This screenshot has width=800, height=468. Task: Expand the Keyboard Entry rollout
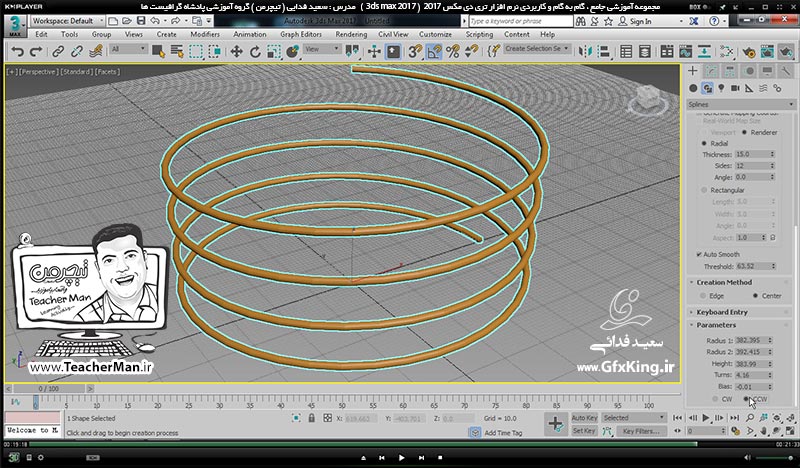pyautogui.click(x=722, y=312)
